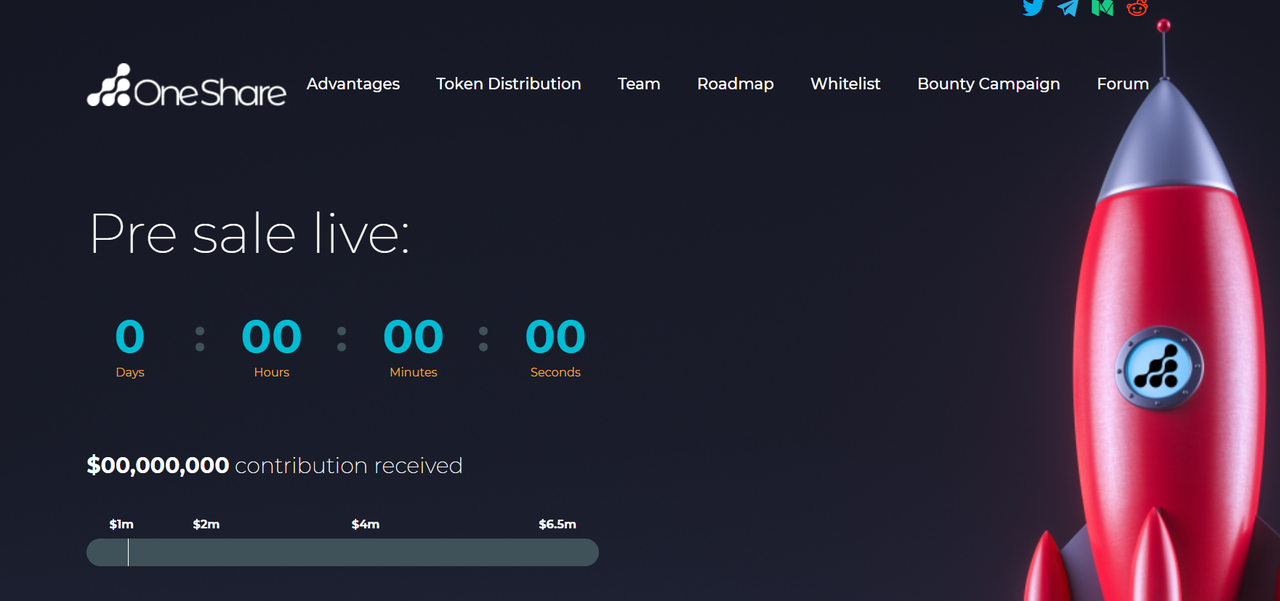Viewport: 1280px width, 601px height.
Task: Open the Telegram social icon
Action: pos(1068,7)
